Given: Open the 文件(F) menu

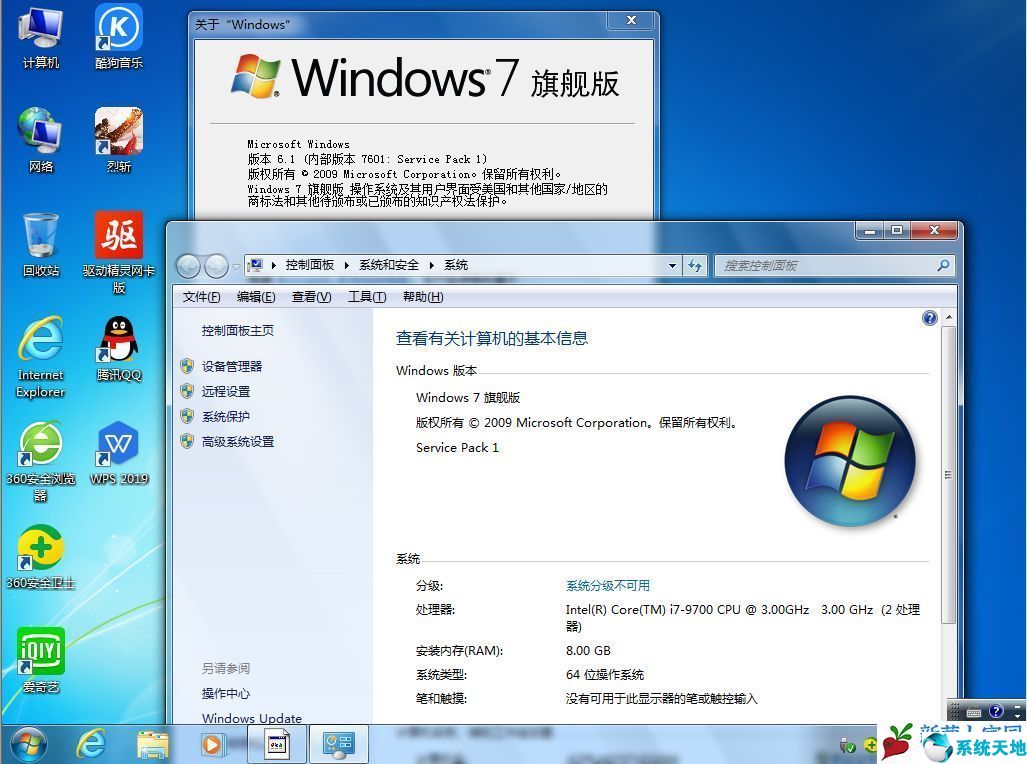Looking at the screenshot, I should pos(201,297).
